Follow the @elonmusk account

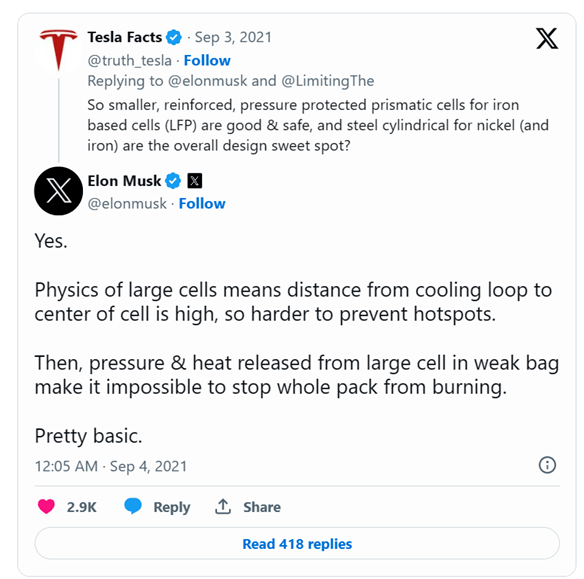202,204
